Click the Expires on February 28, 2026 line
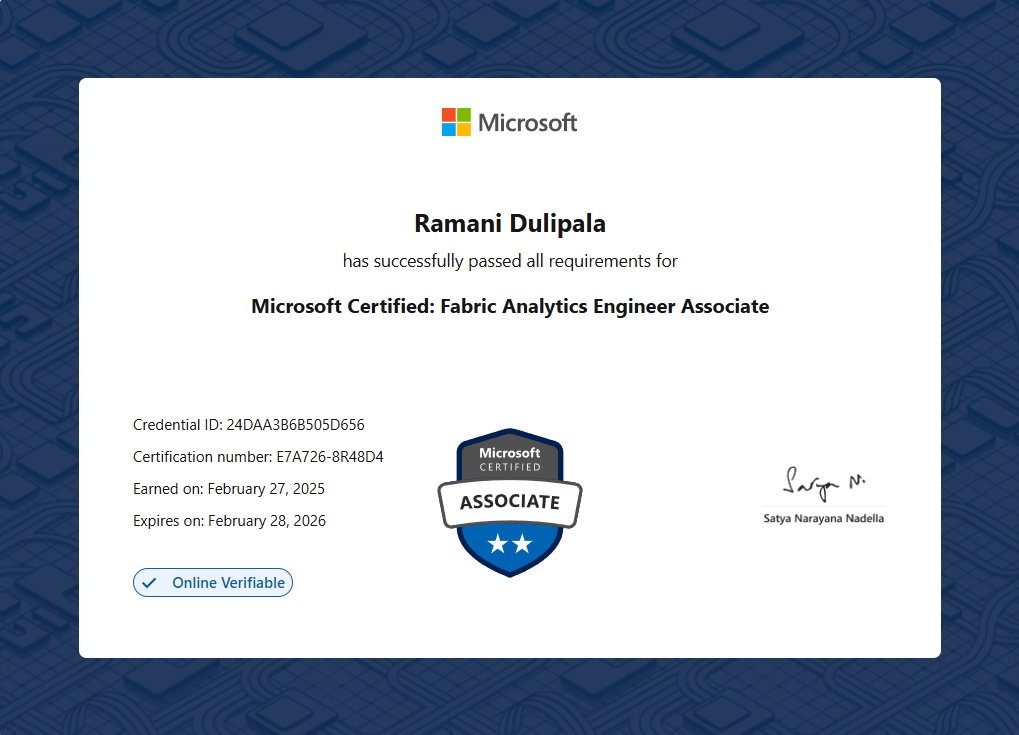The image size is (1019, 735). [229, 521]
